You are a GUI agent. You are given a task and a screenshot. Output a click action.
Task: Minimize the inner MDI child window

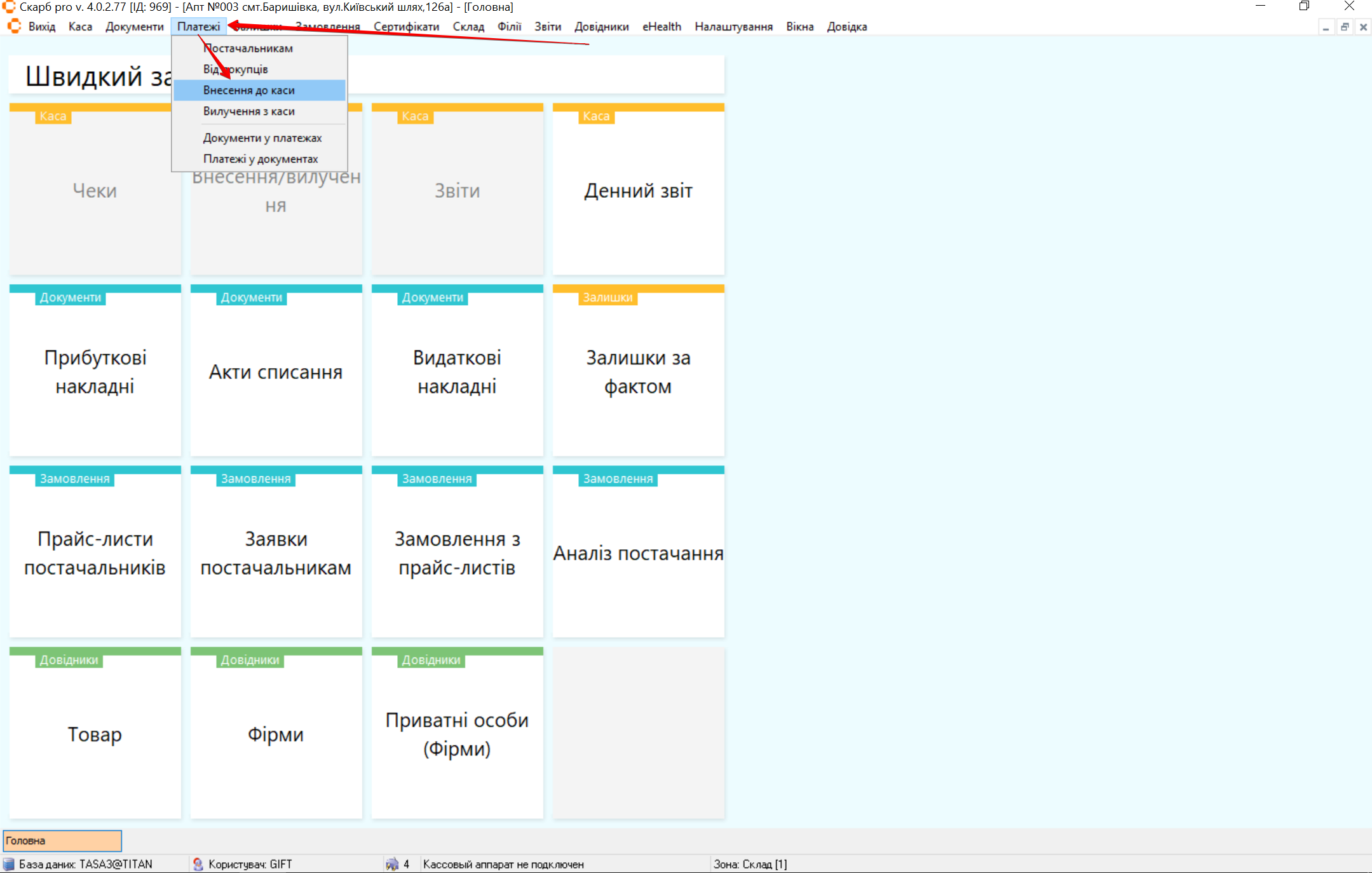pyautogui.click(x=1326, y=27)
